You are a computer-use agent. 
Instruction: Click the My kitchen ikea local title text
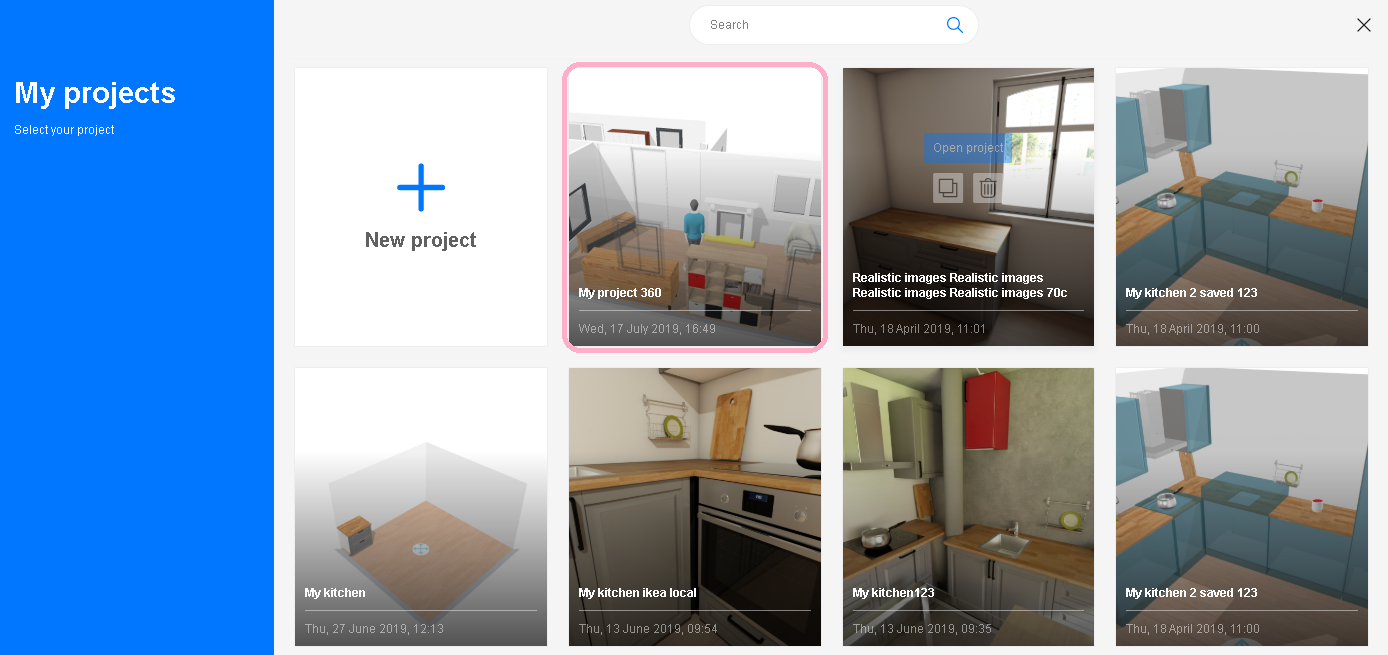coord(636,592)
